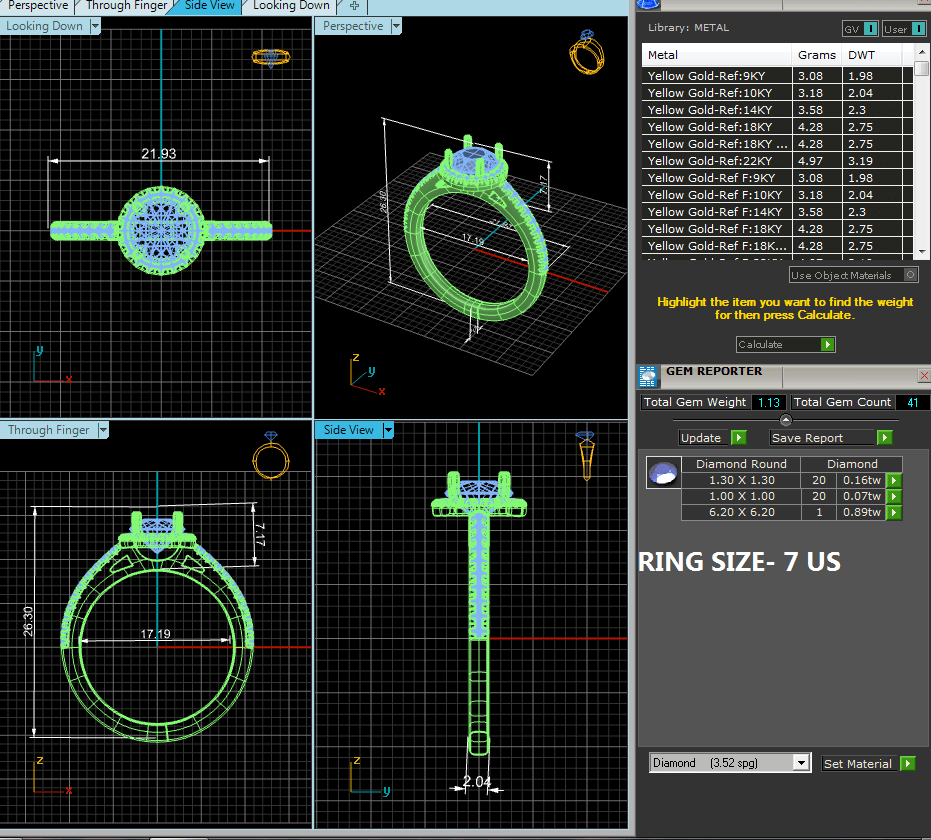The width and height of the screenshot is (931, 840).
Task: Click green arrow for the 0.89tw row
Action: click(894, 513)
